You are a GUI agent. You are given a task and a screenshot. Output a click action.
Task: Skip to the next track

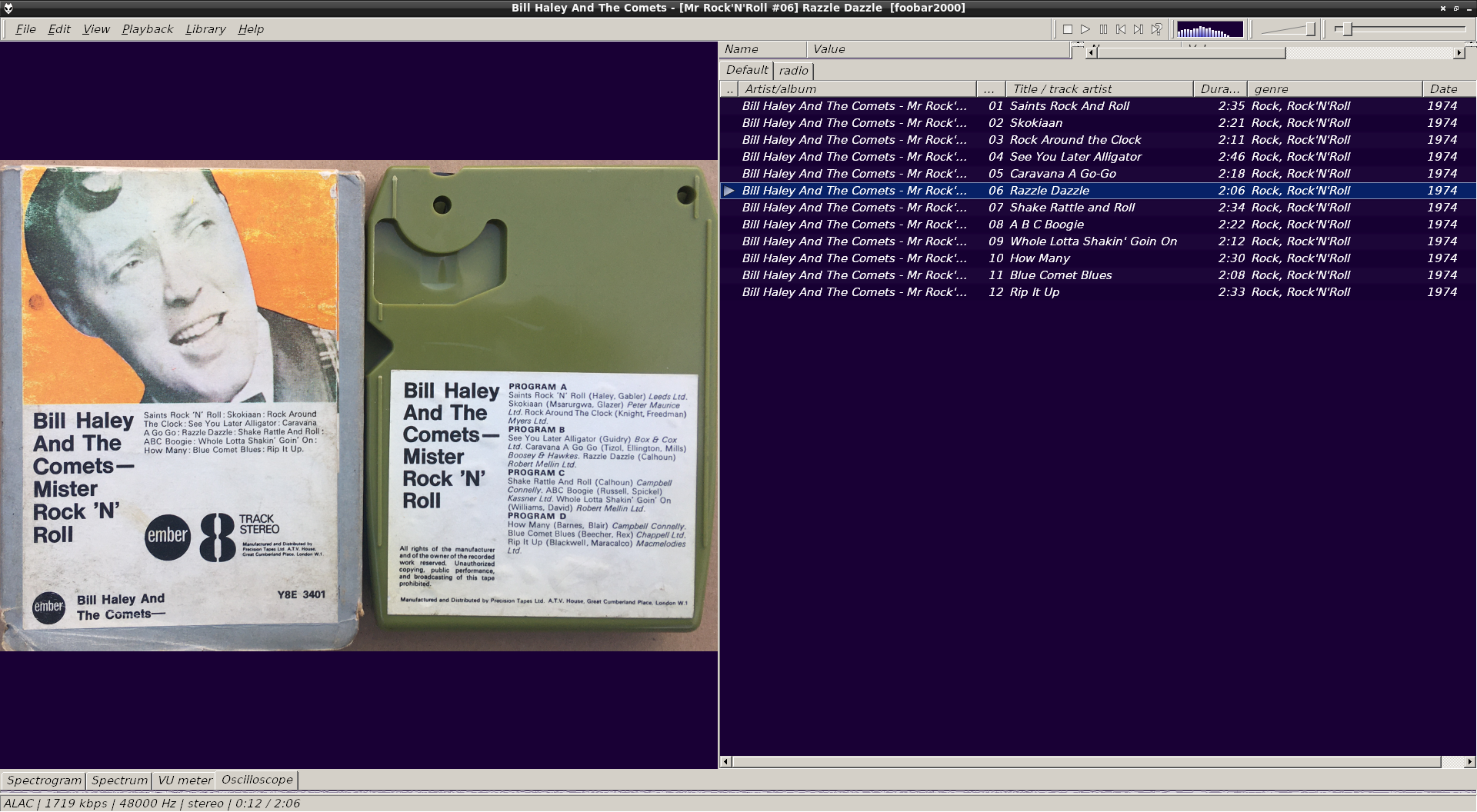click(x=1139, y=29)
